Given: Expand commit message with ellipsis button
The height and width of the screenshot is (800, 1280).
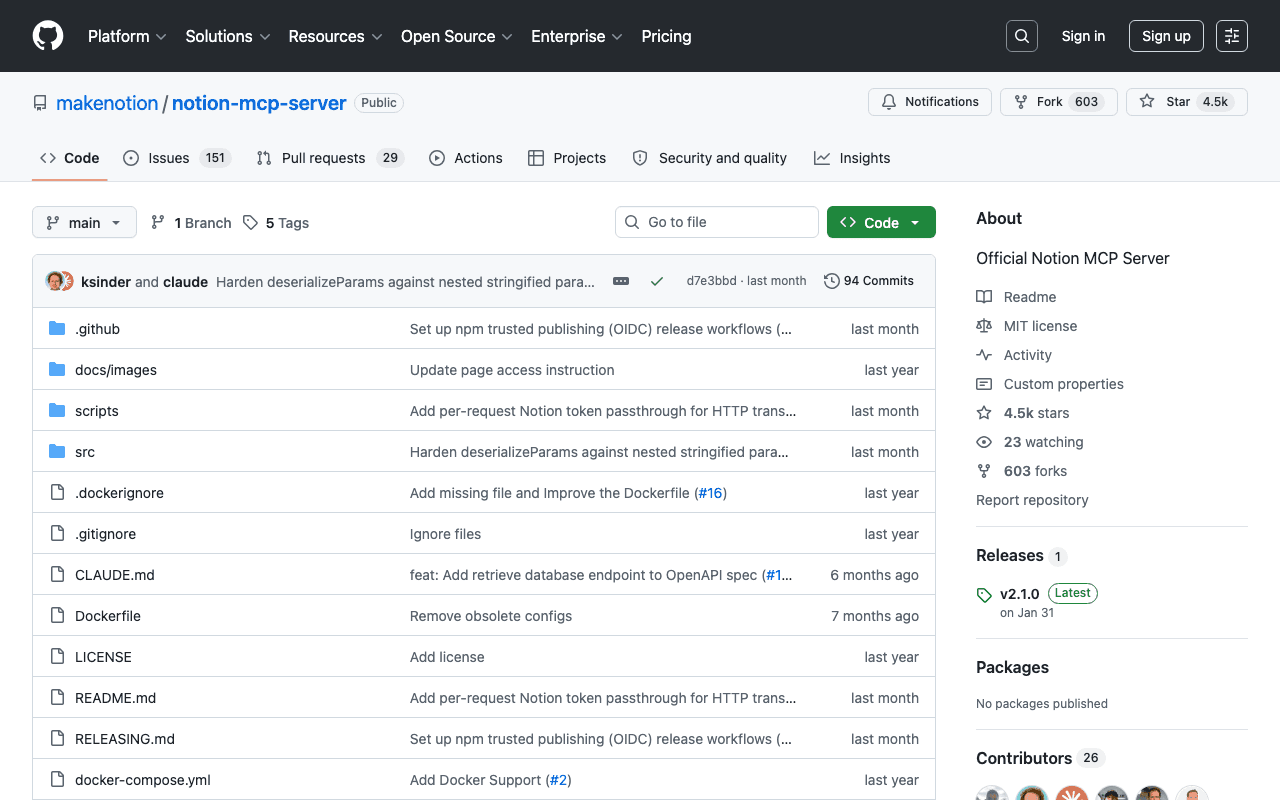Looking at the screenshot, I should point(621,281).
